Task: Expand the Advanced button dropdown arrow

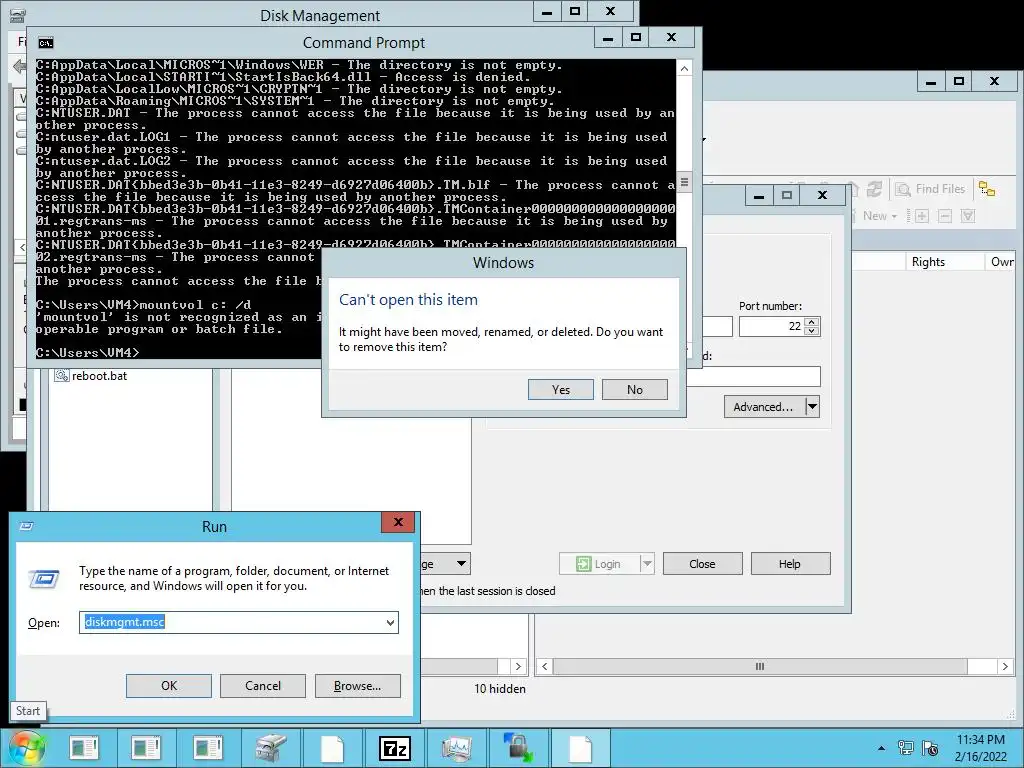Action: 812,407
